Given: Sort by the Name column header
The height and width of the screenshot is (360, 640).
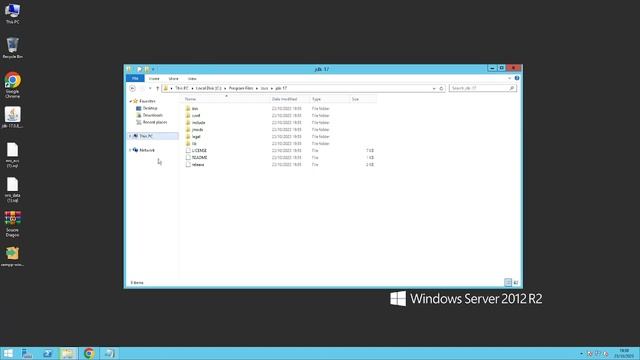Looking at the screenshot, I should pyautogui.click(x=226, y=99).
